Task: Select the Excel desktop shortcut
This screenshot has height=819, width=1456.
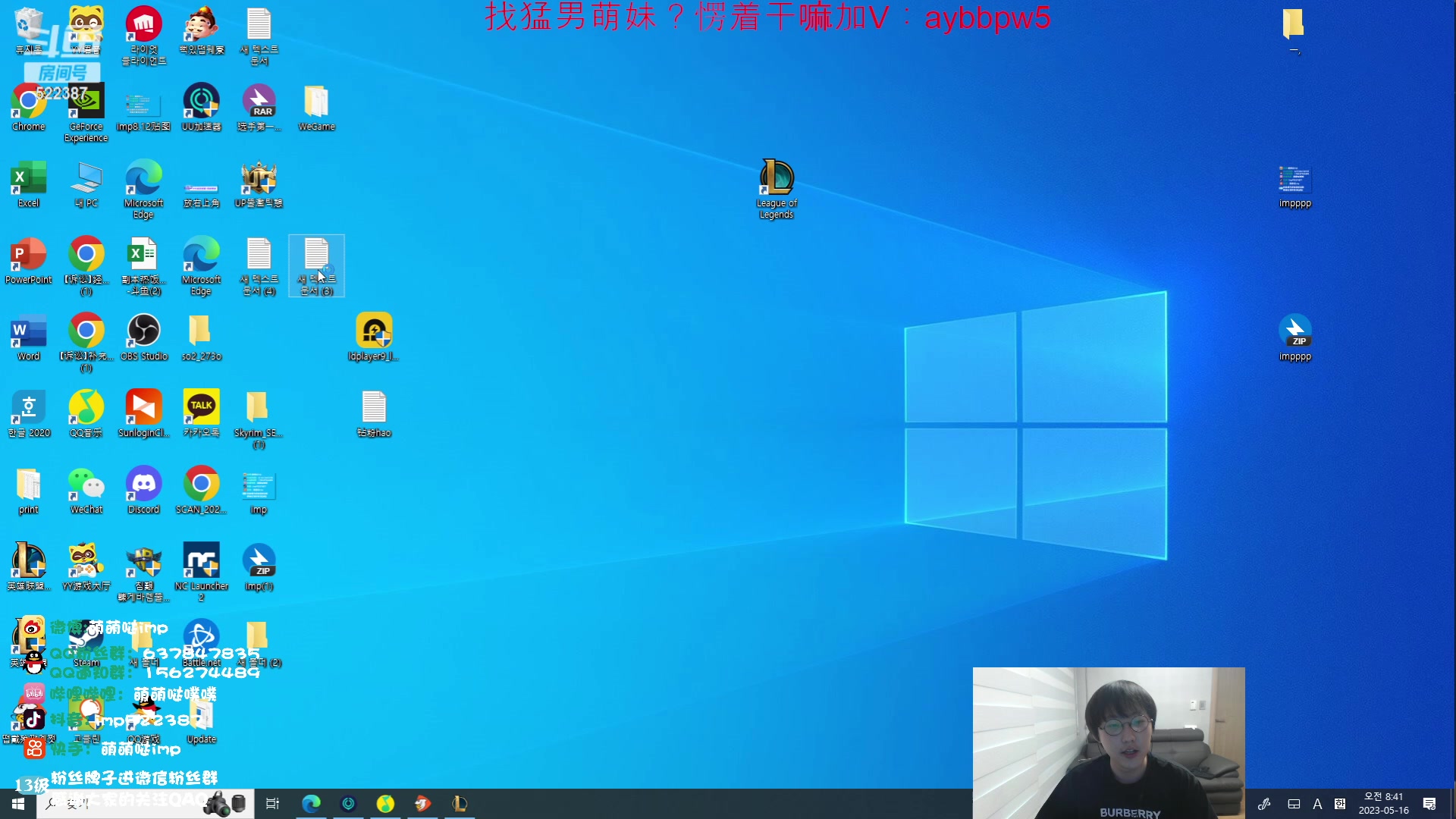Action: pos(28,179)
